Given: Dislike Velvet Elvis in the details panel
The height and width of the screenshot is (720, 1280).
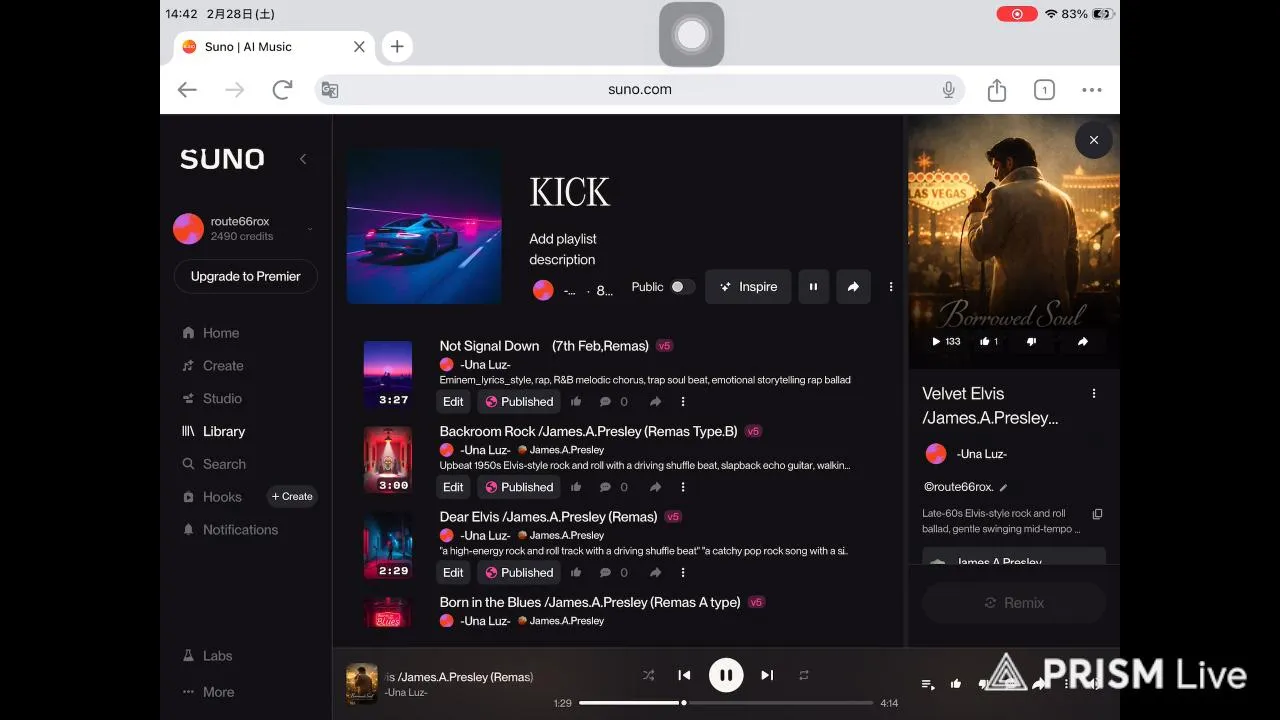Looking at the screenshot, I should pyautogui.click(x=1032, y=341).
